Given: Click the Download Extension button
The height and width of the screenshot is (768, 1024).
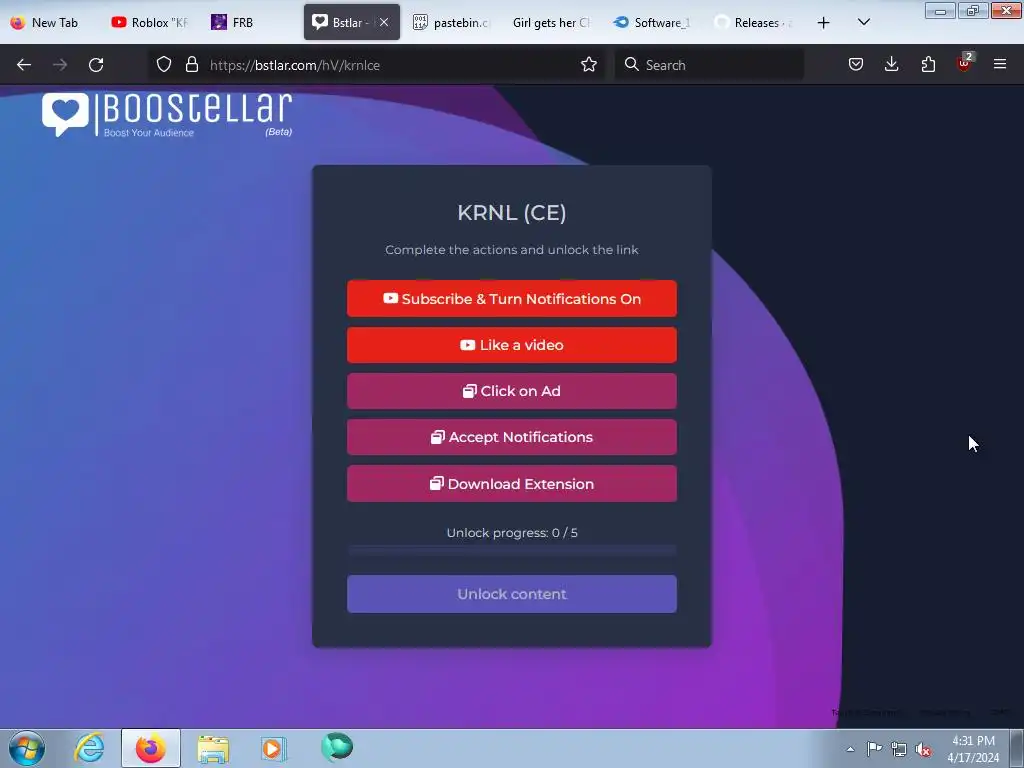Looking at the screenshot, I should (512, 484).
